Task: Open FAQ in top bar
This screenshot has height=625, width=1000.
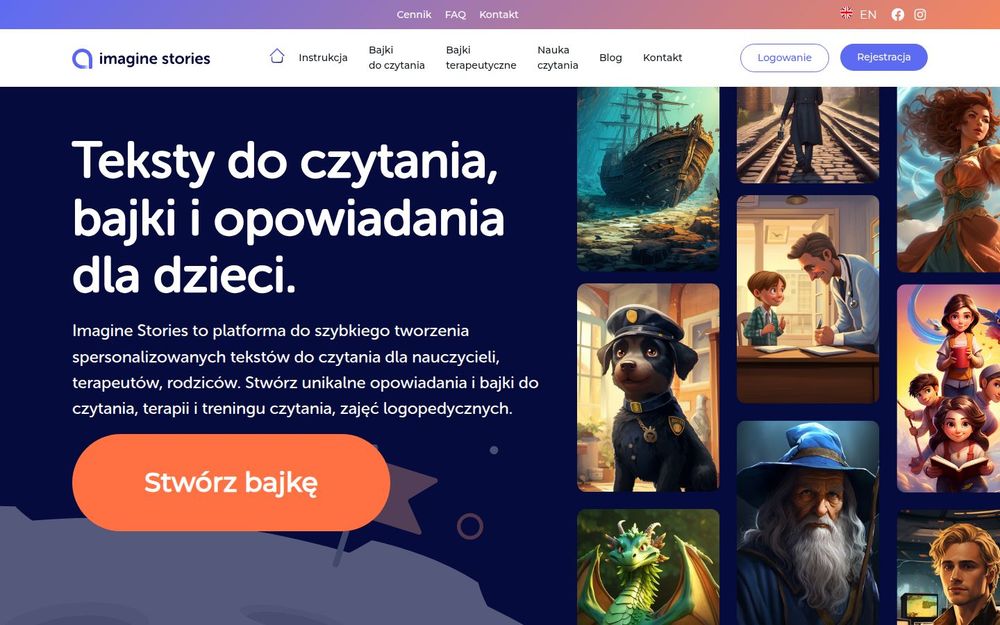Action: click(x=455, y=14)
